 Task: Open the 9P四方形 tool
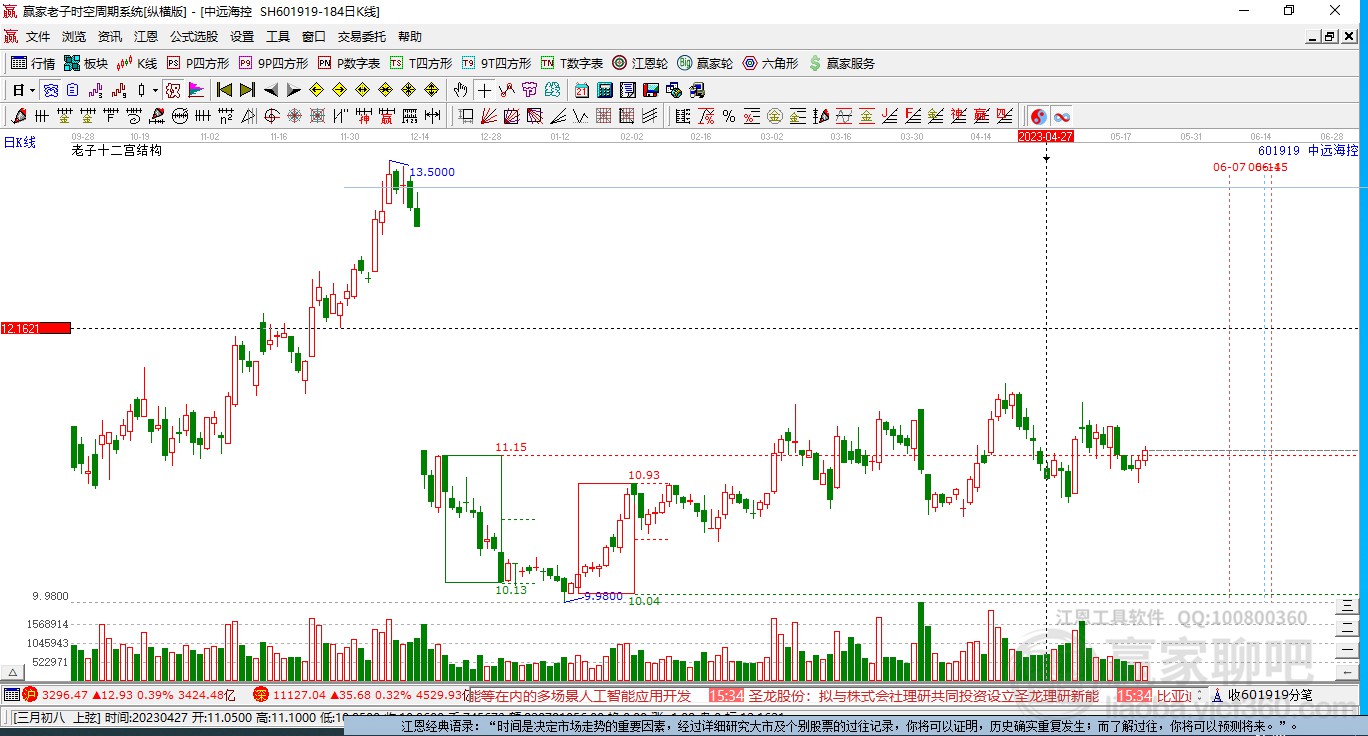tap(273, 63)
